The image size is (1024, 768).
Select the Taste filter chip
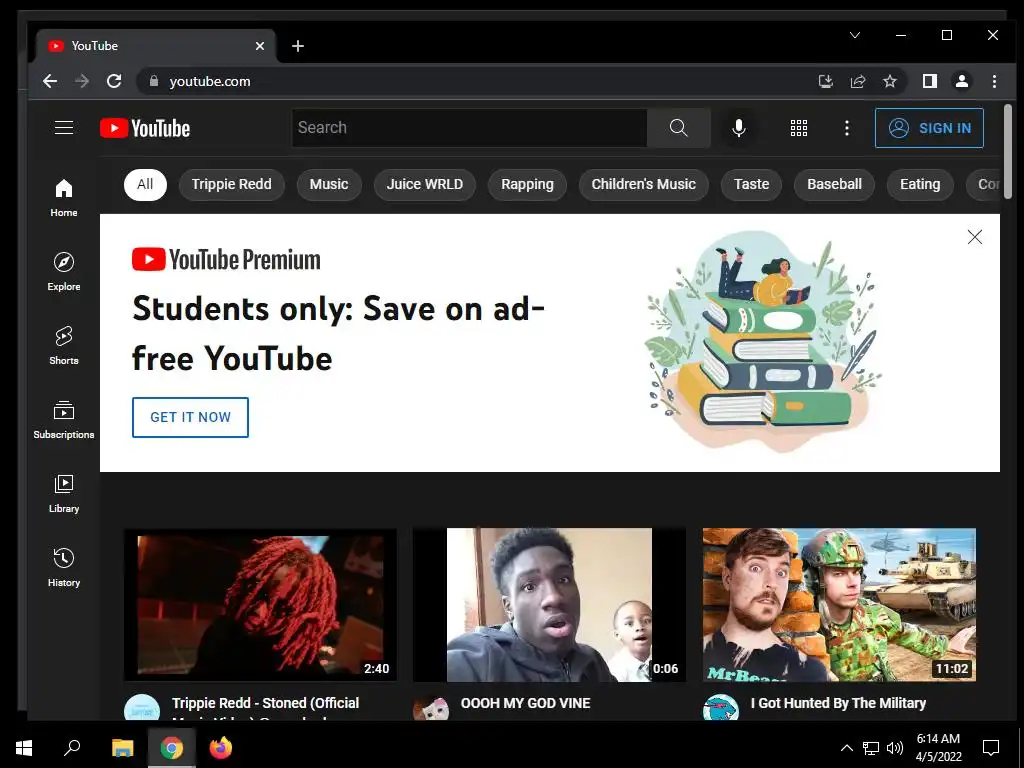point(751,185)
